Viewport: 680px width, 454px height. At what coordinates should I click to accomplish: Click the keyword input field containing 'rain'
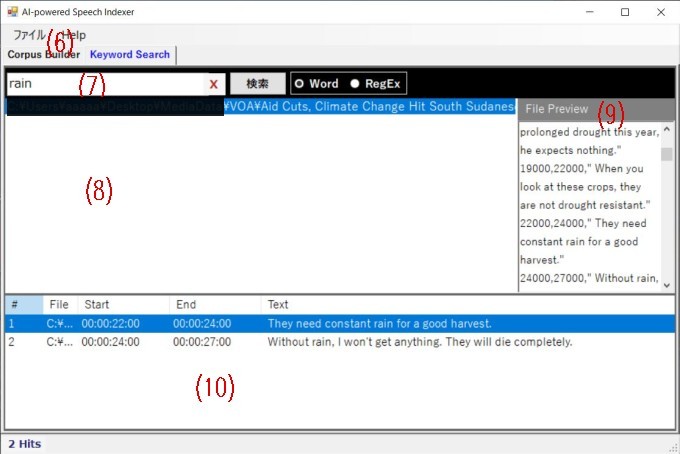click(105, 84)
